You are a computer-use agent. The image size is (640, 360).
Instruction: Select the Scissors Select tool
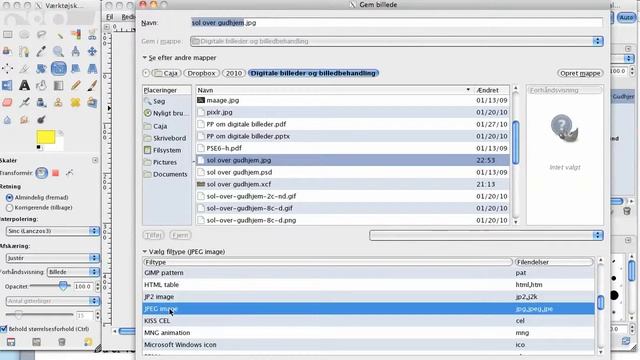(x=92, y=35)
